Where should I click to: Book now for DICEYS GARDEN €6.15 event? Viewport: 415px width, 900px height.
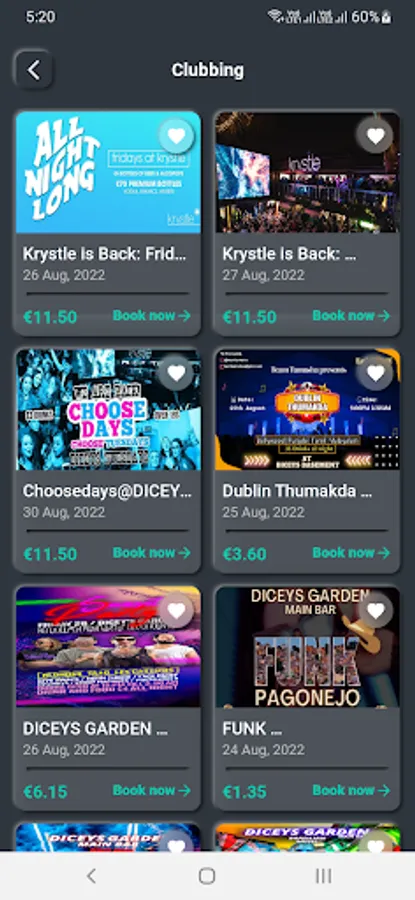[152, 790]
